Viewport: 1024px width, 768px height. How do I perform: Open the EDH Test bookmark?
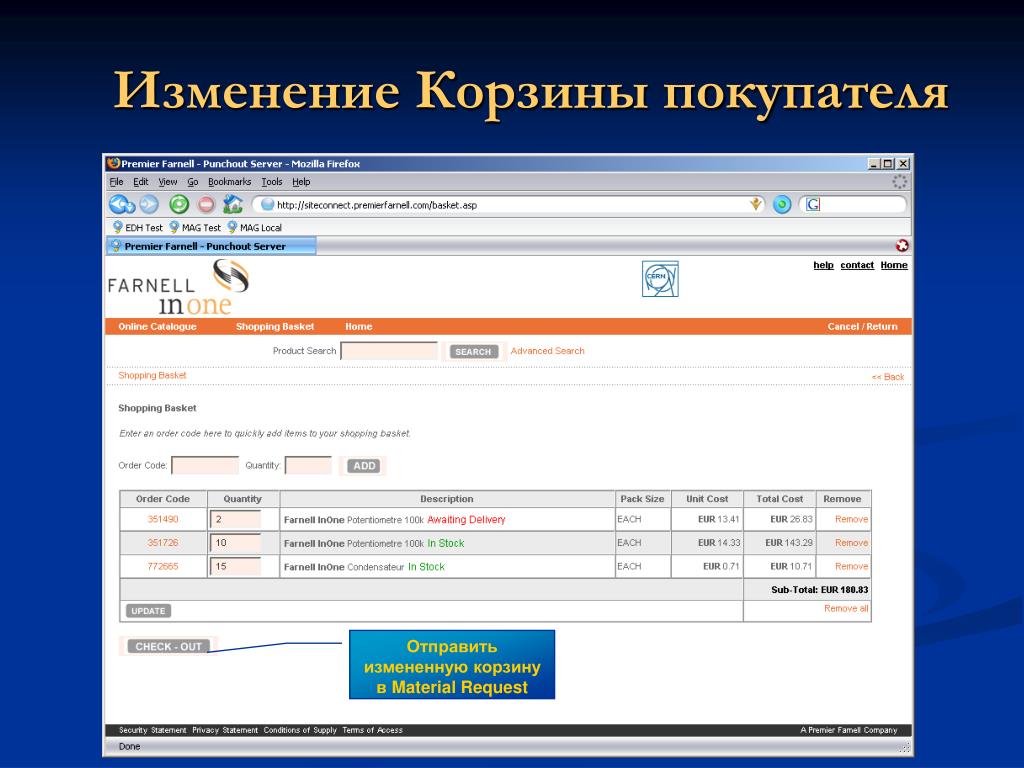point(138,227)
